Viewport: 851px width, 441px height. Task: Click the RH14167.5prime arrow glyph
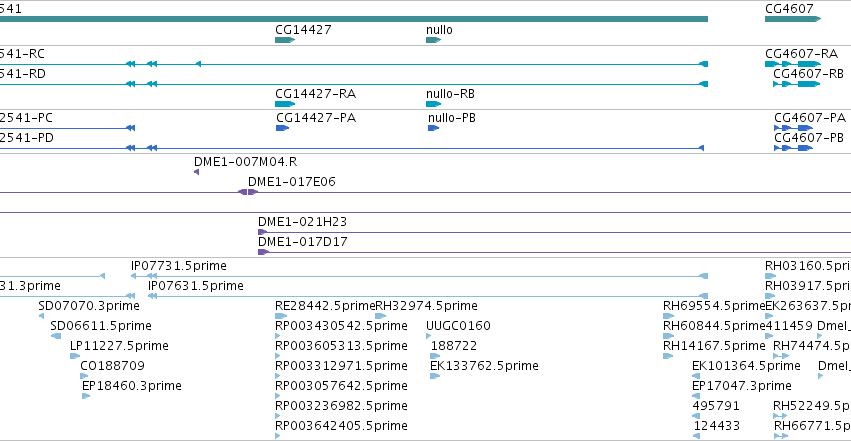[668, 356]
